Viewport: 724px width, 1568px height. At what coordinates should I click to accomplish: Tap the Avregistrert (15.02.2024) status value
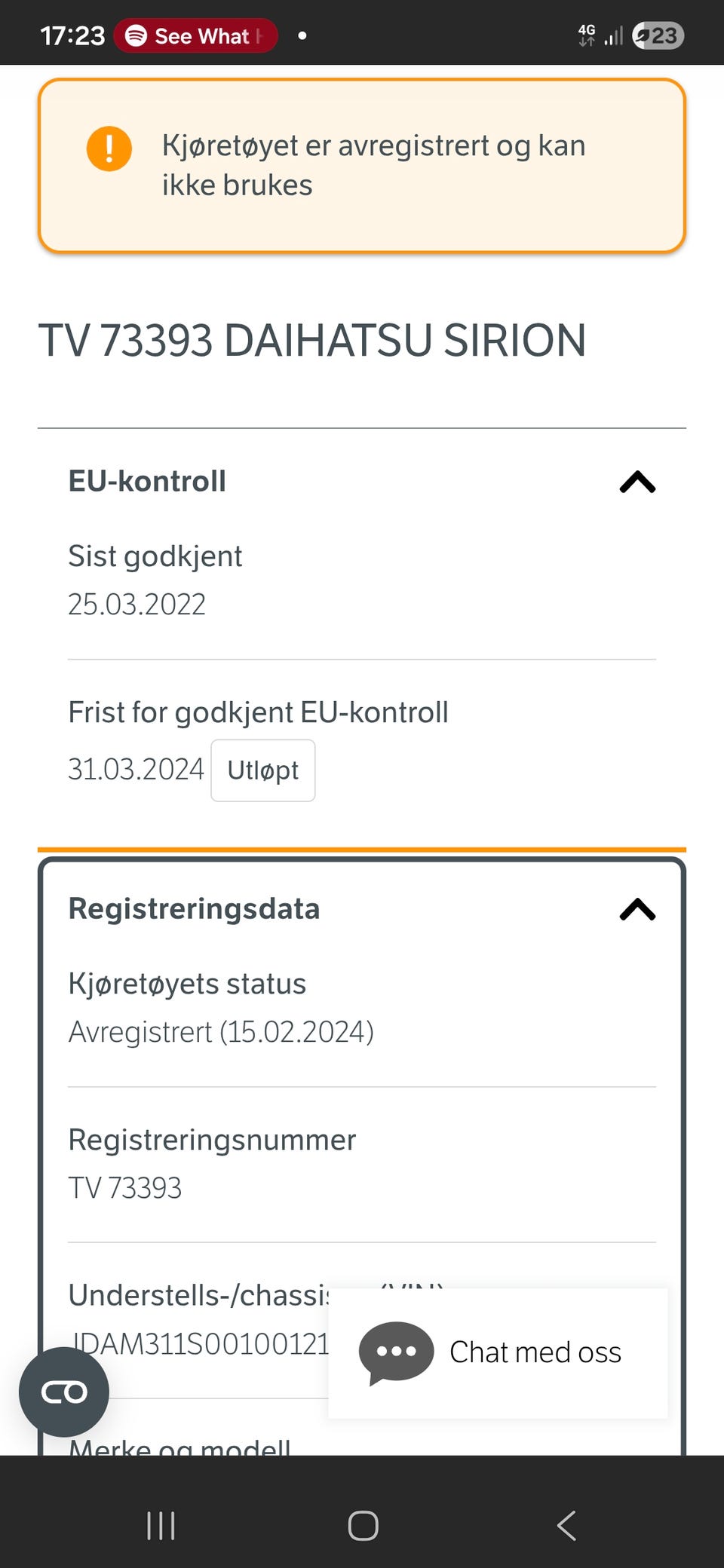click(x=221, y=1032)
